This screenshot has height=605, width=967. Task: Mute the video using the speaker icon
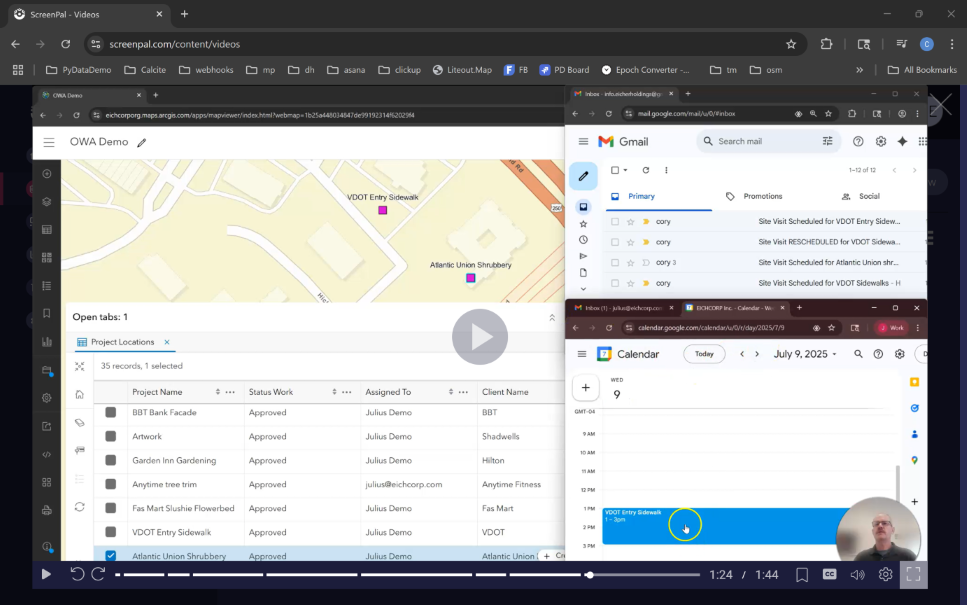(857, 574)
